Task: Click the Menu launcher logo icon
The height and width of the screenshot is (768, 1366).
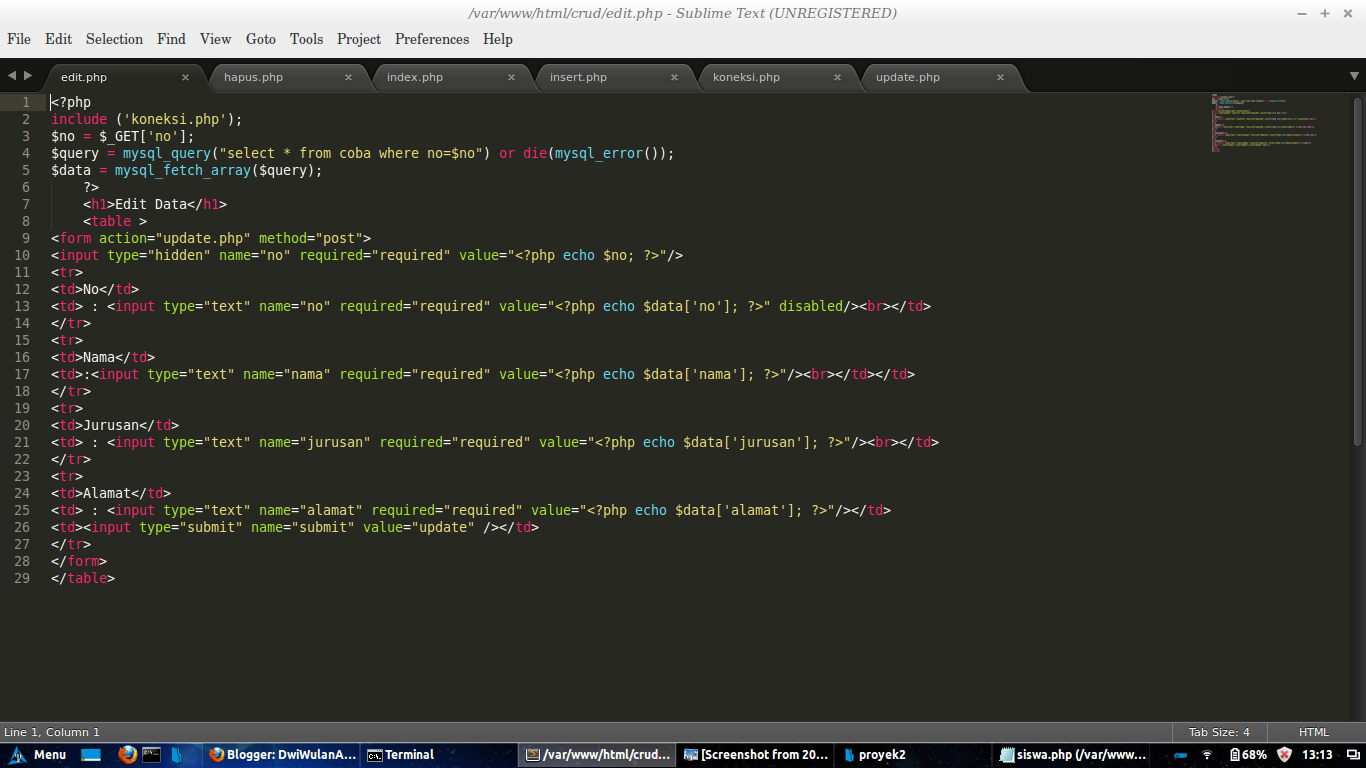Action: [17, 755]
